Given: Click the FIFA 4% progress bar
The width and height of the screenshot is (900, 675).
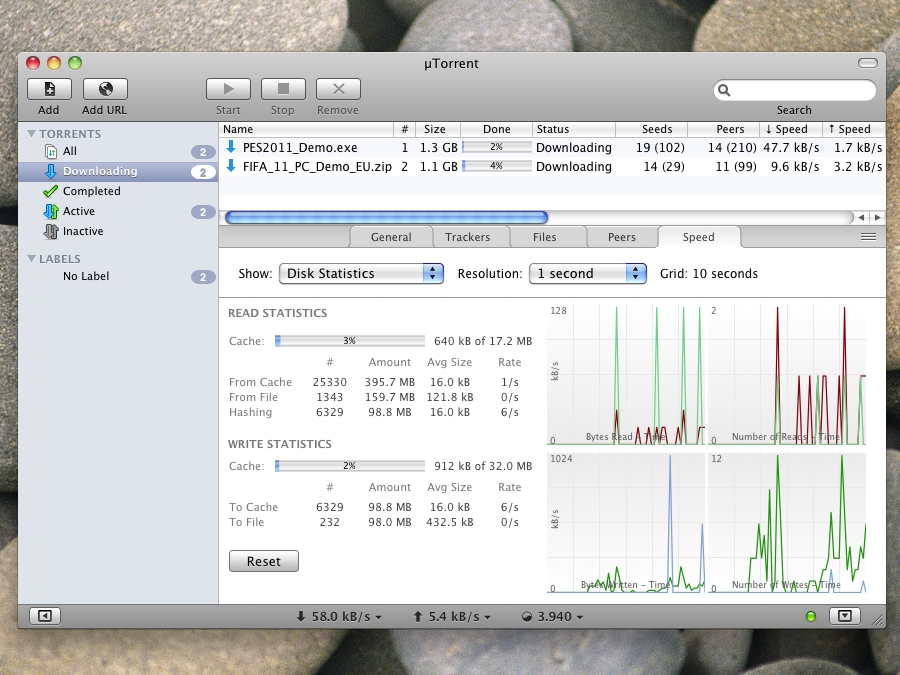Looking at the screenshot, I should 496,166.
